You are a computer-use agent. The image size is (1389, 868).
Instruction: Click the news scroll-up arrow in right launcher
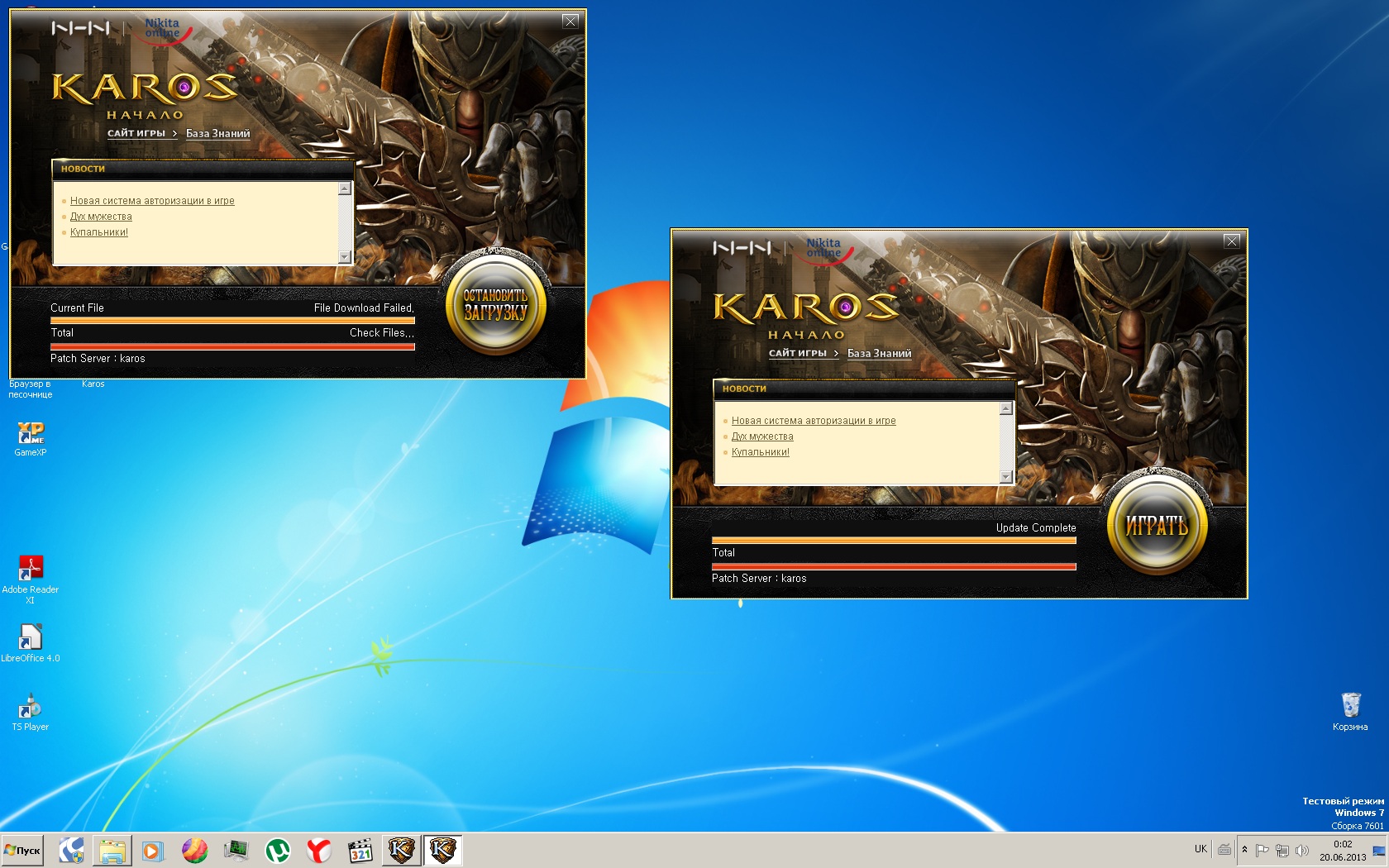point(1006,408)
